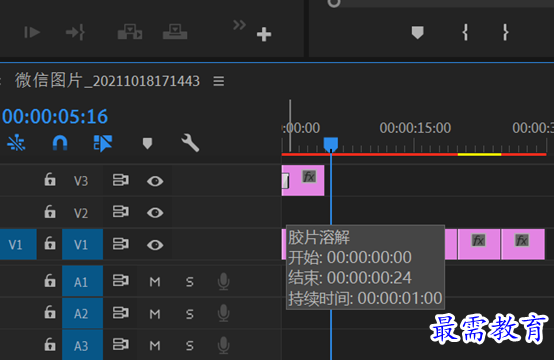Click the blue playhead on time ruler
The width and height of the screenshot is (554, 360).
pos(331,144)
